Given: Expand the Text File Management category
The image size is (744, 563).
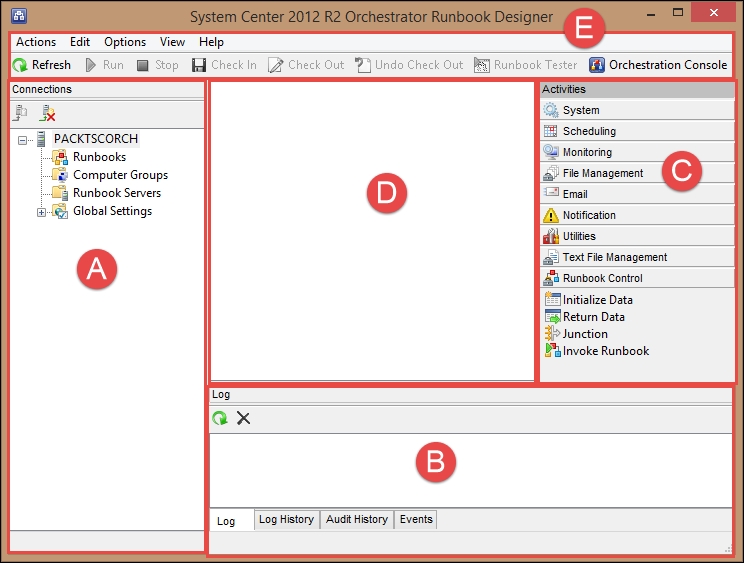Looking at the screenshot, I should click(x=637, y=257).
